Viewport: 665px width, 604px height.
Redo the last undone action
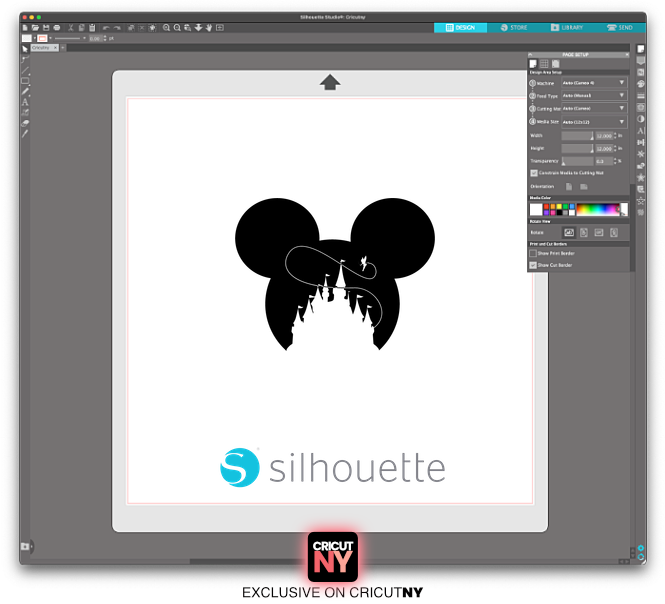117,28
